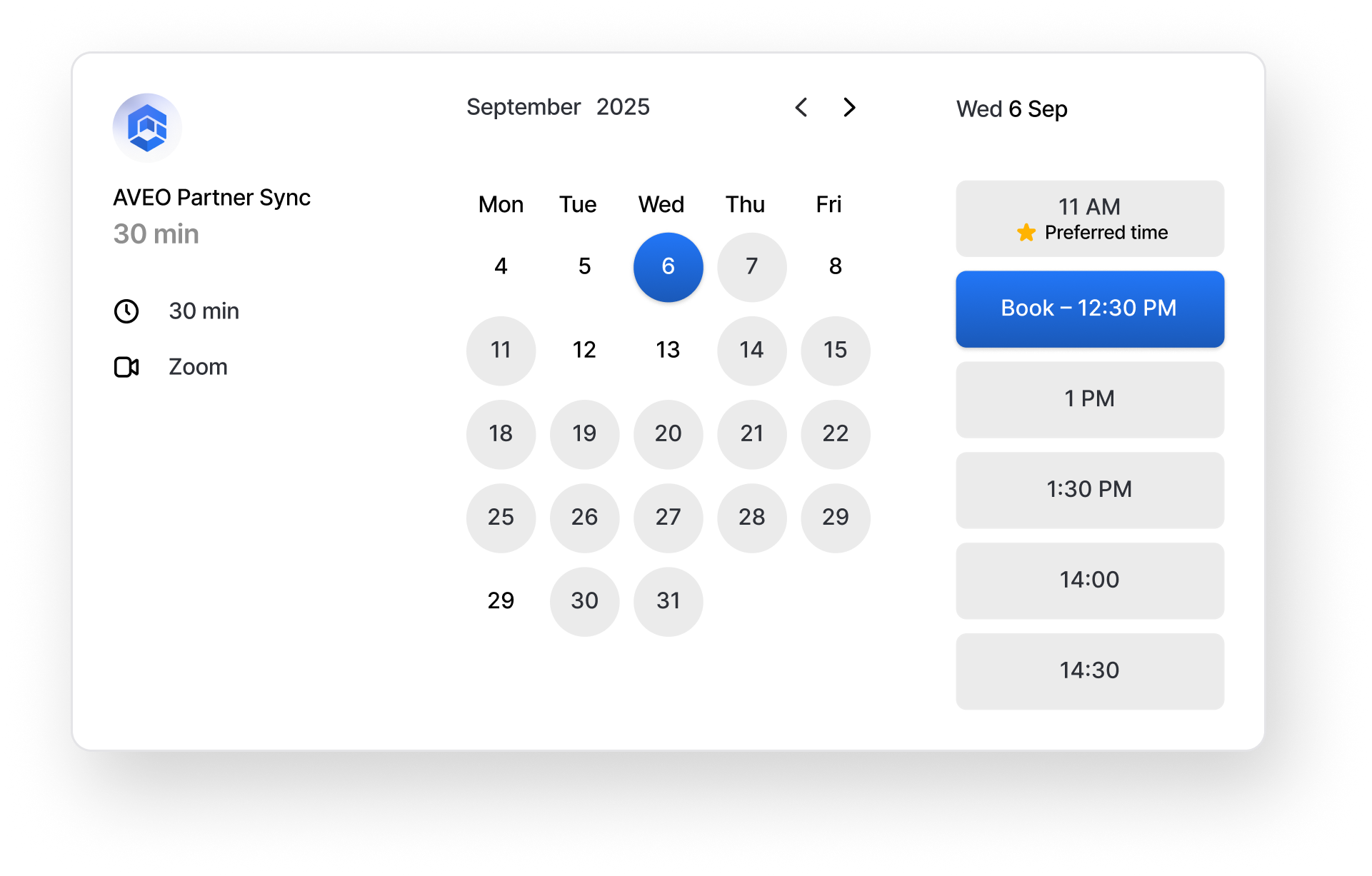1372x876 pixels.
Task: Select the 18th on the calendar
Action: point(501,434)
